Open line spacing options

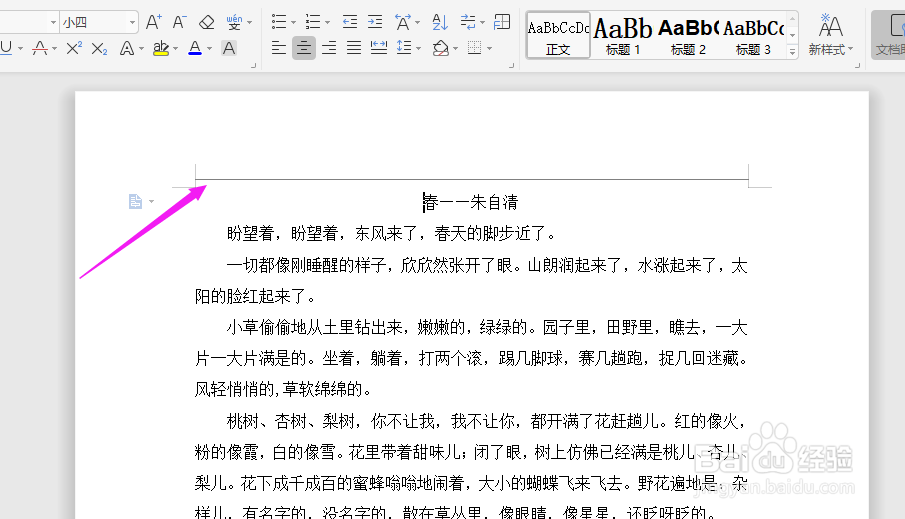404,48
